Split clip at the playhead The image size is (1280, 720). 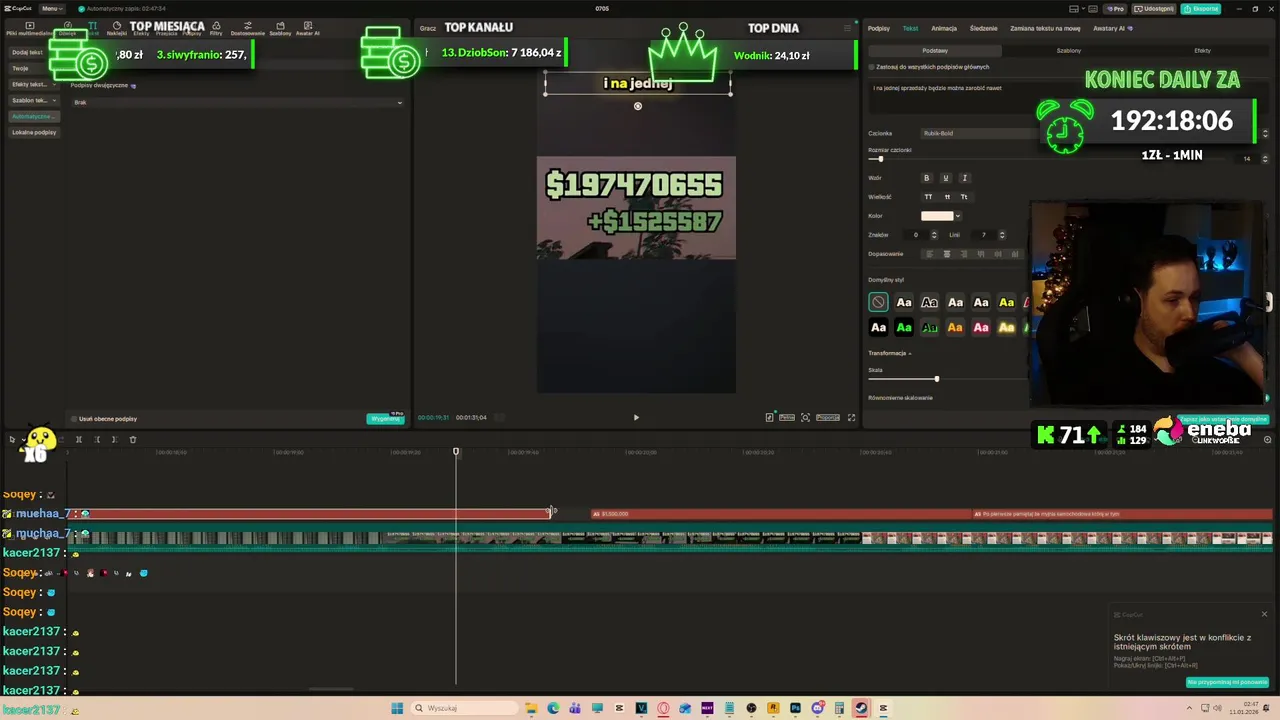78,439
